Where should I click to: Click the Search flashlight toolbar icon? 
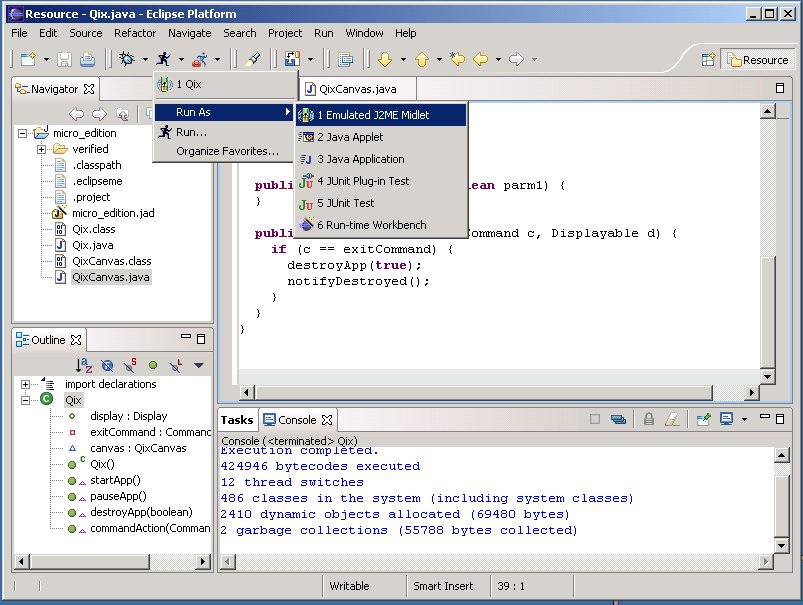tap(252, 59)
